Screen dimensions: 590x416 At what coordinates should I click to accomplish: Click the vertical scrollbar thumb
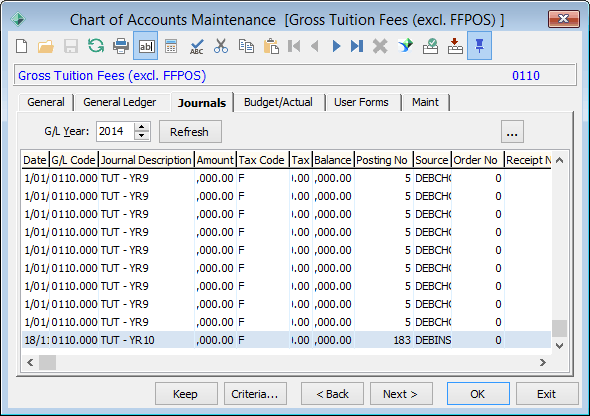tap(560, 328)
